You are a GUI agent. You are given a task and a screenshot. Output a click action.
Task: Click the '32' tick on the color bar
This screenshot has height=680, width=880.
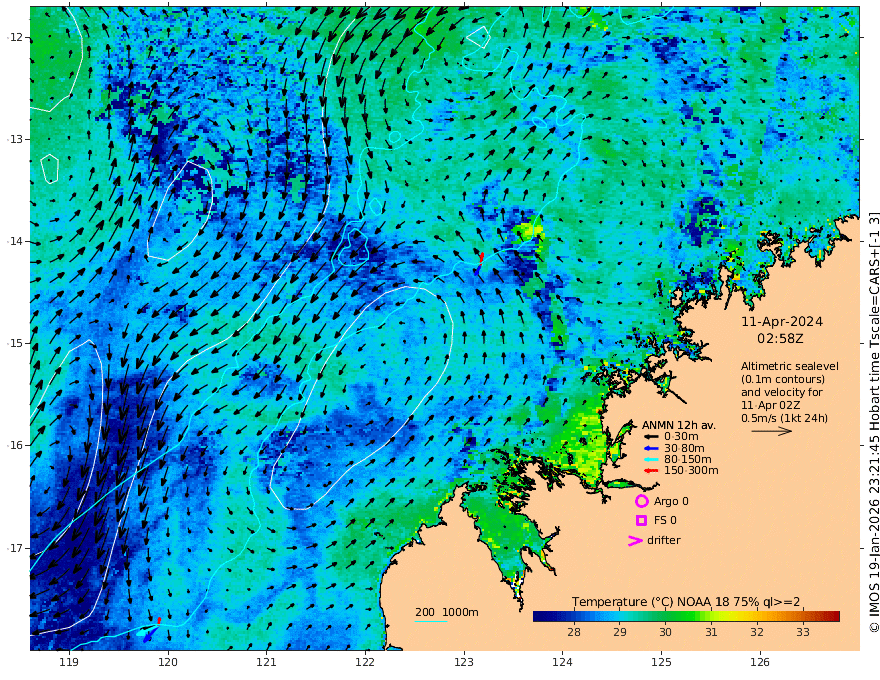pos(757,632)
